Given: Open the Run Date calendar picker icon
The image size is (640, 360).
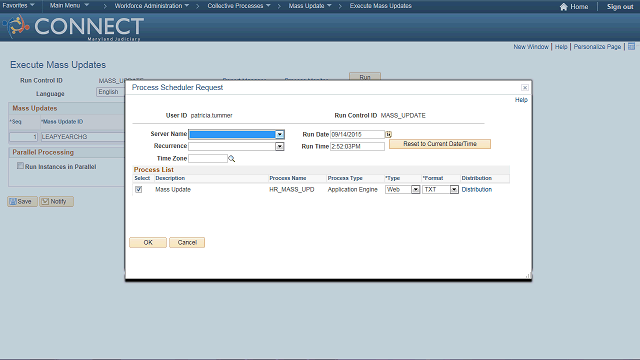Looking at the screenshot, I should [x=388, y=134].
